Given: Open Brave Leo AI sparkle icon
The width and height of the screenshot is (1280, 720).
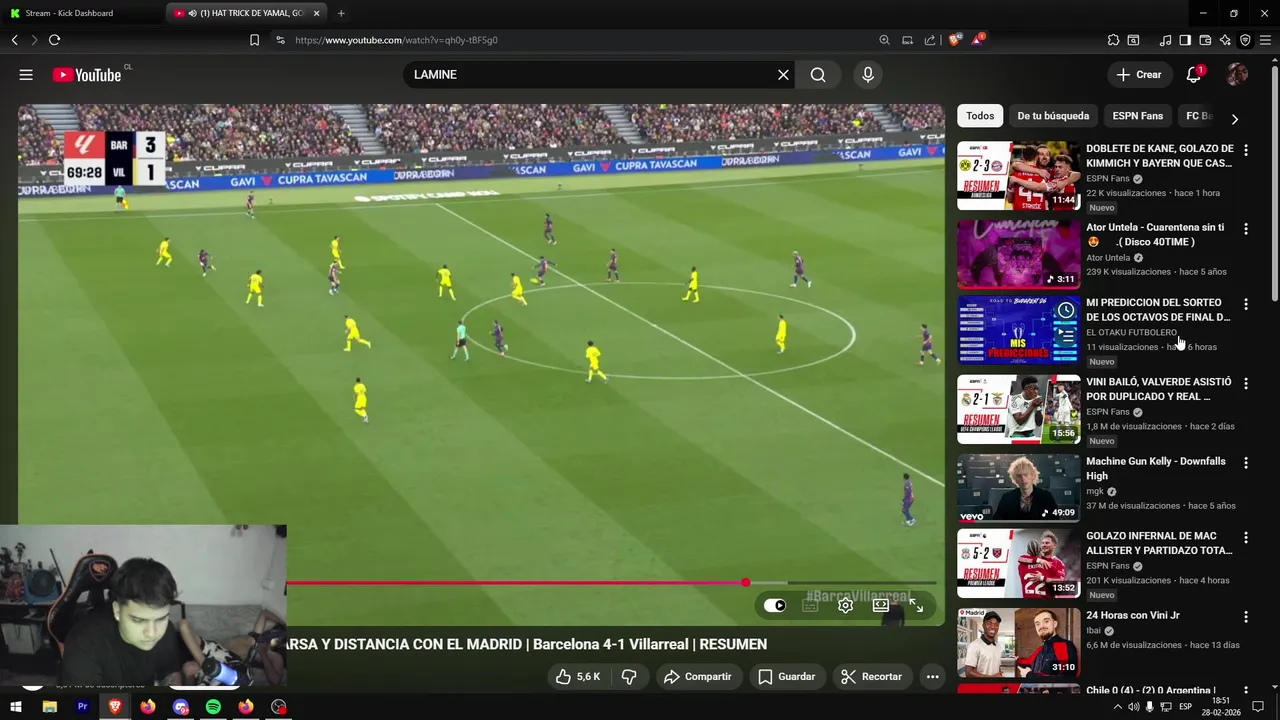Looking at the screenshot, I should coord(1226,40).
